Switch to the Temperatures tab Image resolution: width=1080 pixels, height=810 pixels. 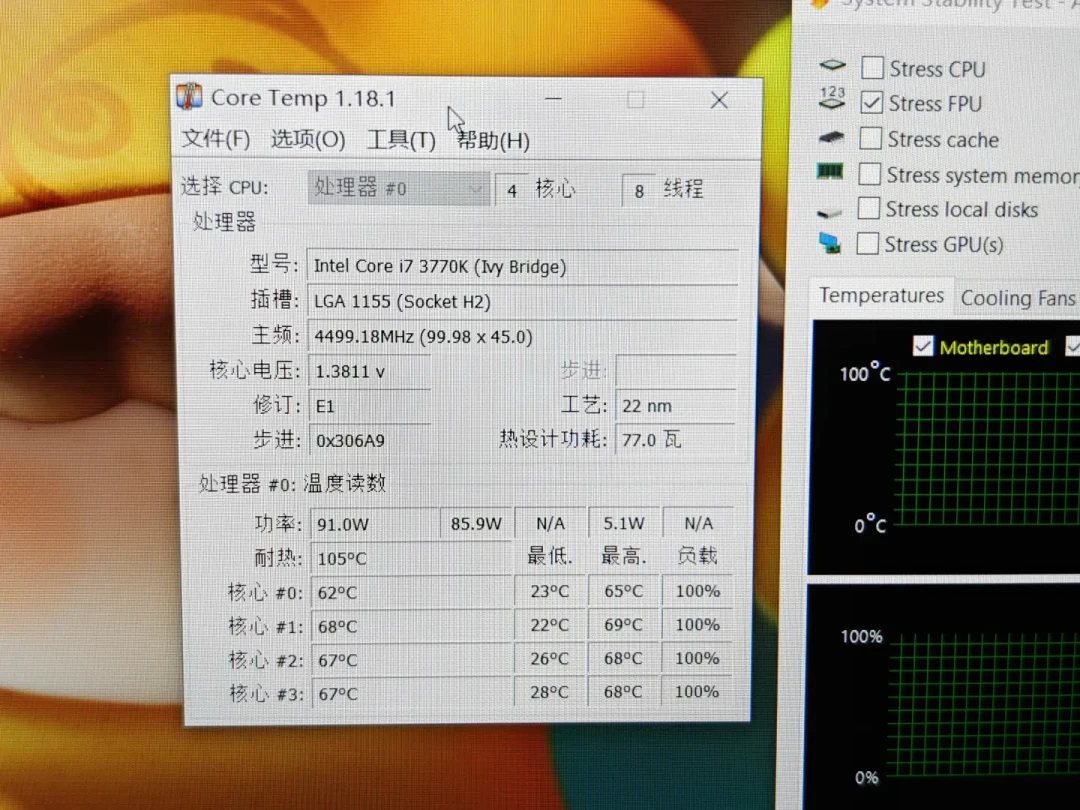[x=881, y=295]
